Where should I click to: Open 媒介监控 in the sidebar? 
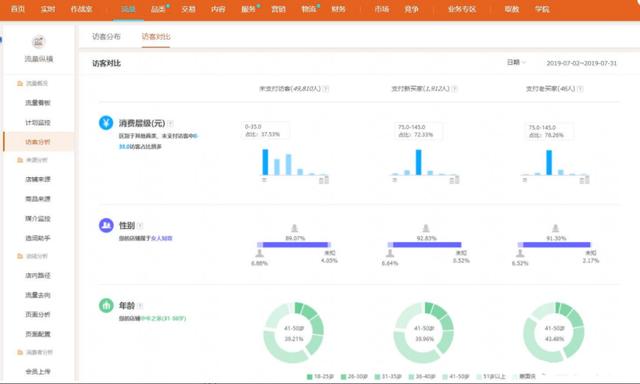coord(38,218)
